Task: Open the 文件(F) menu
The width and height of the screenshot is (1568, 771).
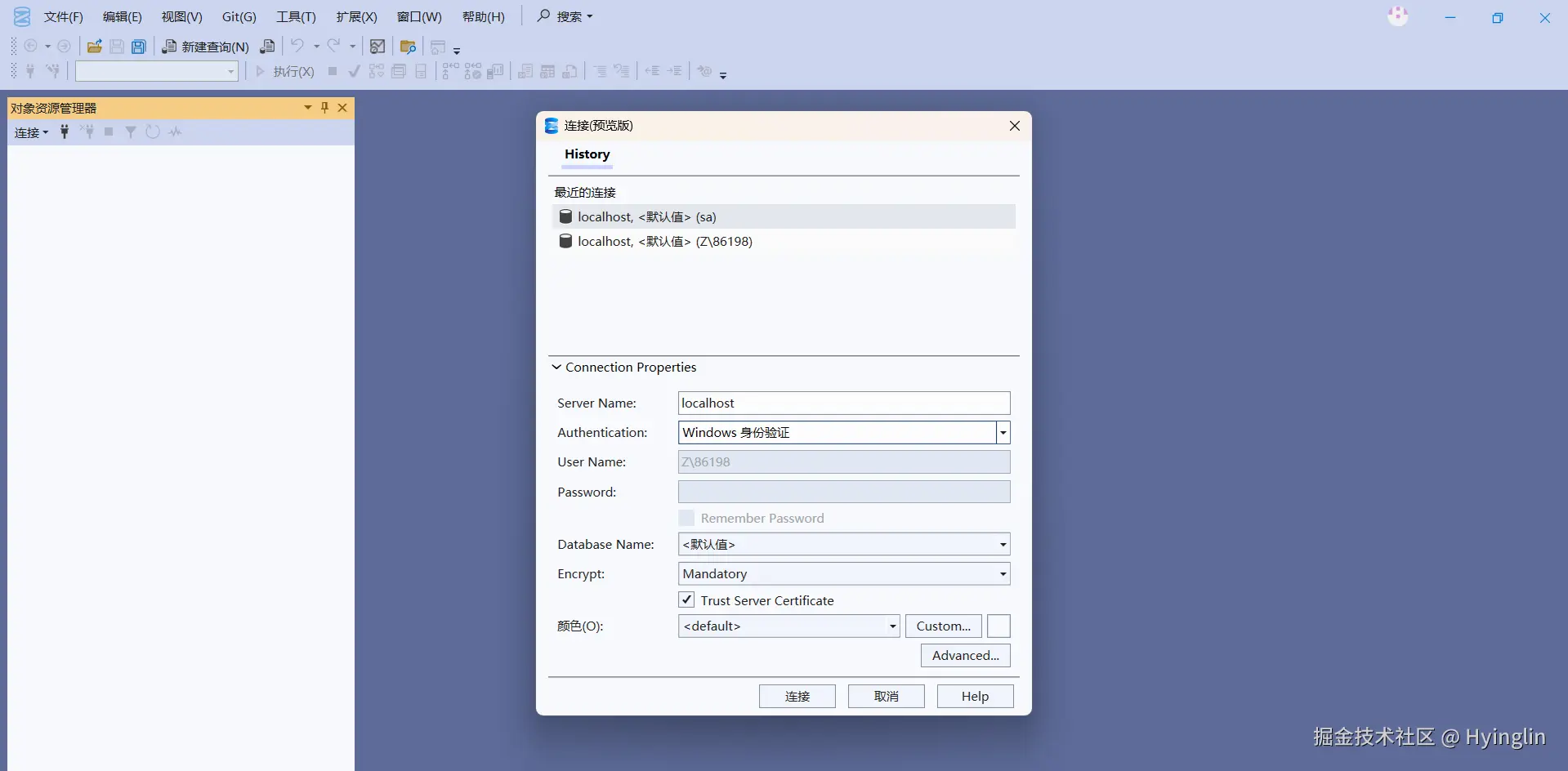Action: click(x=63, y=16)
